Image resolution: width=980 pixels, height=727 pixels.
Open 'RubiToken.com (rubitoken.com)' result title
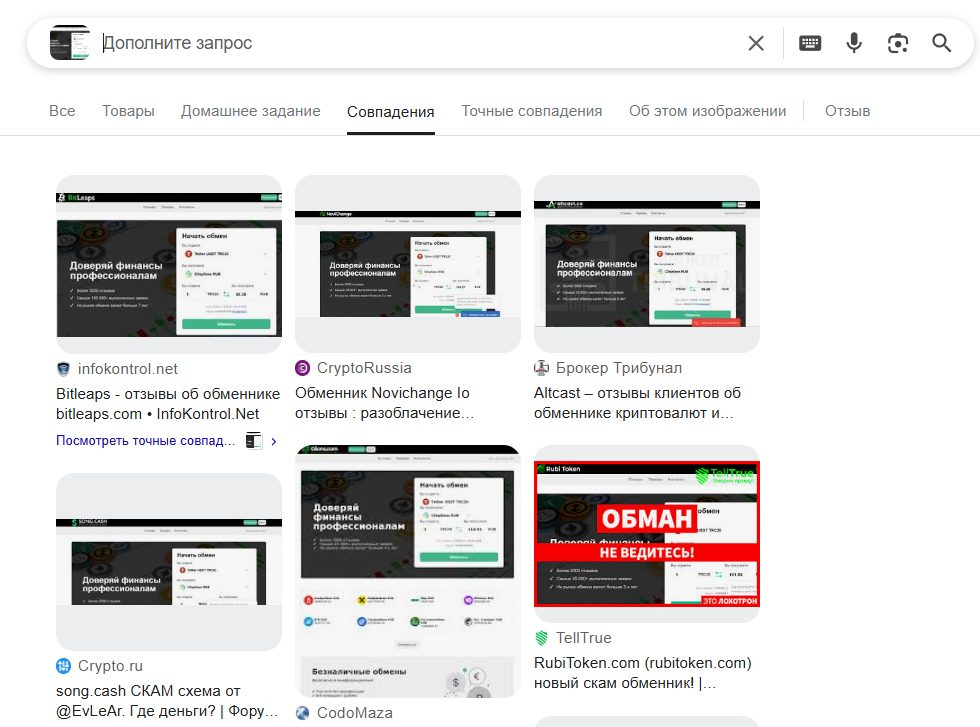click(642, 673)
